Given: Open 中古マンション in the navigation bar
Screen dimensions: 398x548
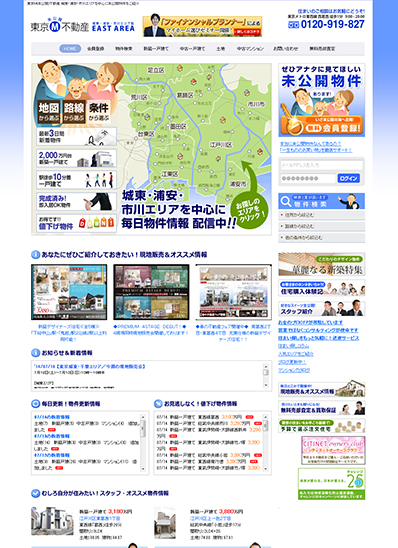Looking at the screenshot, I should (250, 49).
